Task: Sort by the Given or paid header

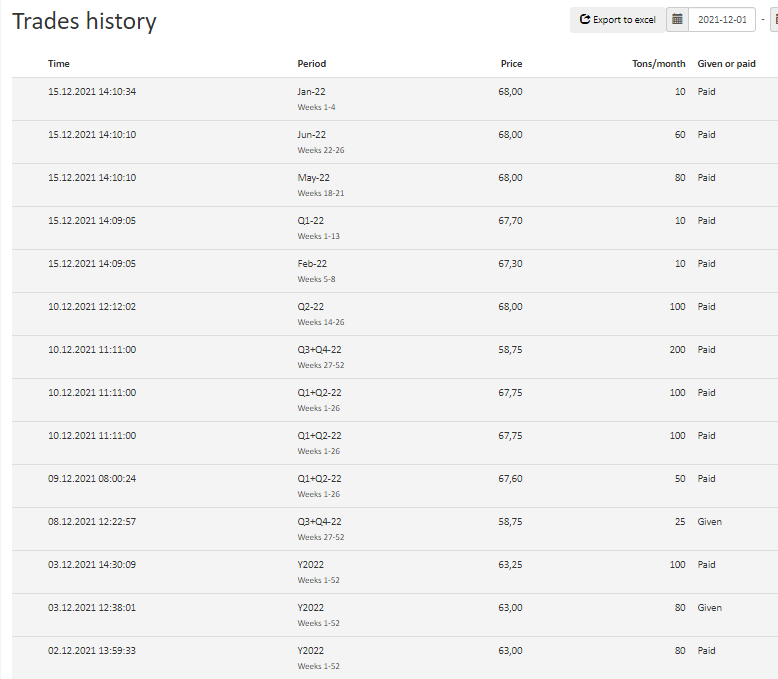Action: point(726,64)
